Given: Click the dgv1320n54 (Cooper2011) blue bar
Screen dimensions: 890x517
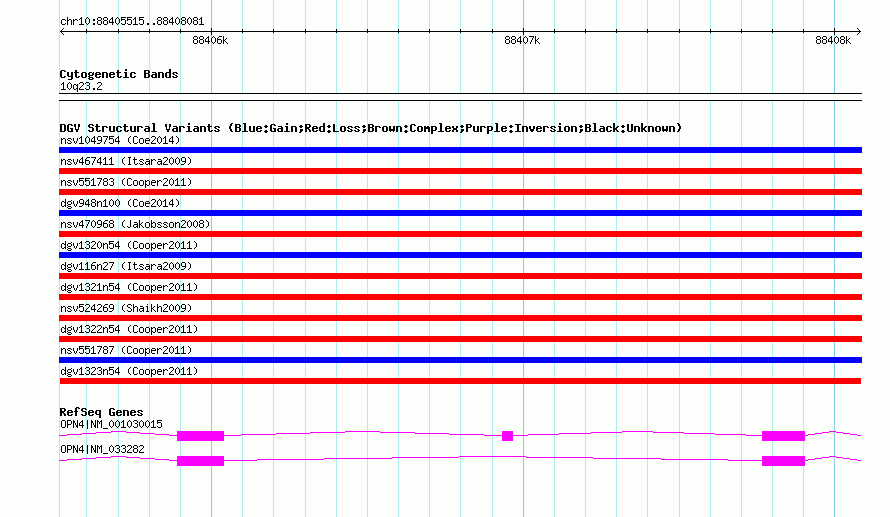Looking at the screenshot, I should pyautogui.click(x=460, y=255).
